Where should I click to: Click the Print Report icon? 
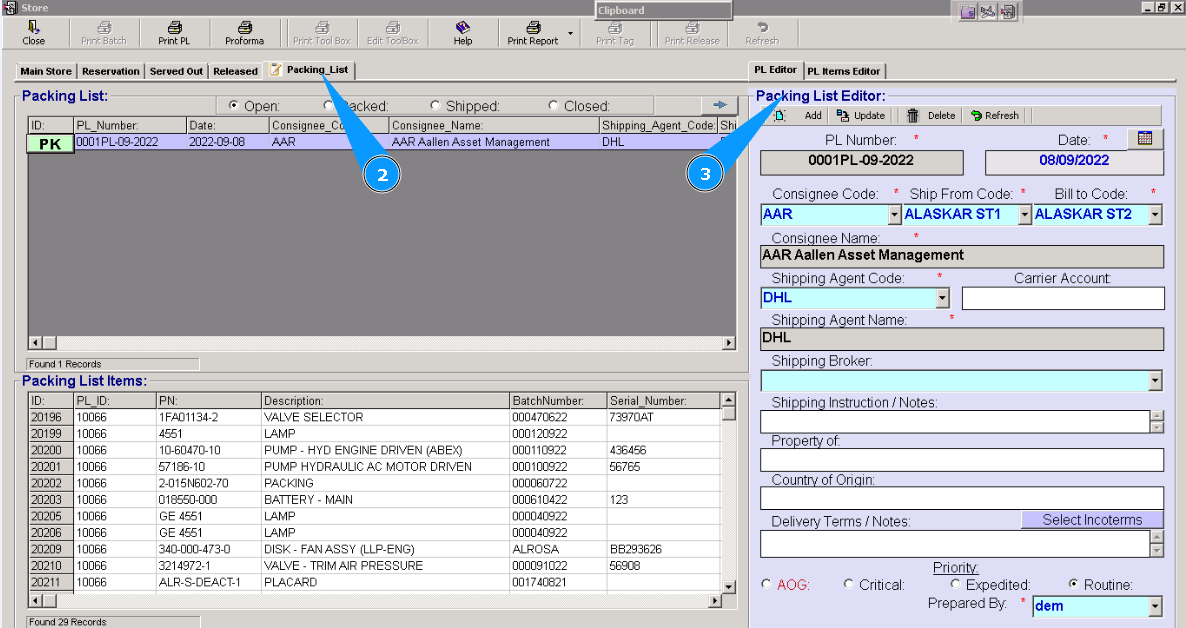(533, 28)
